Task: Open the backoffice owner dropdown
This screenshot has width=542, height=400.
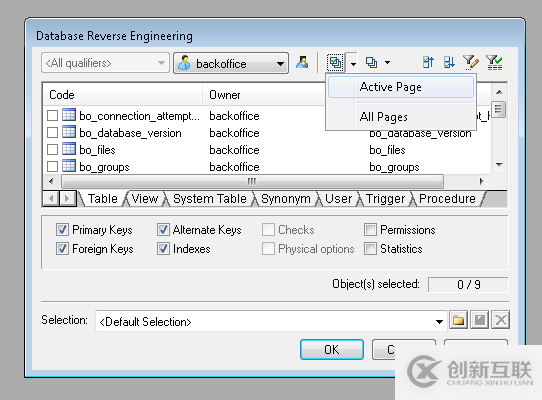Action: [231, 63]
